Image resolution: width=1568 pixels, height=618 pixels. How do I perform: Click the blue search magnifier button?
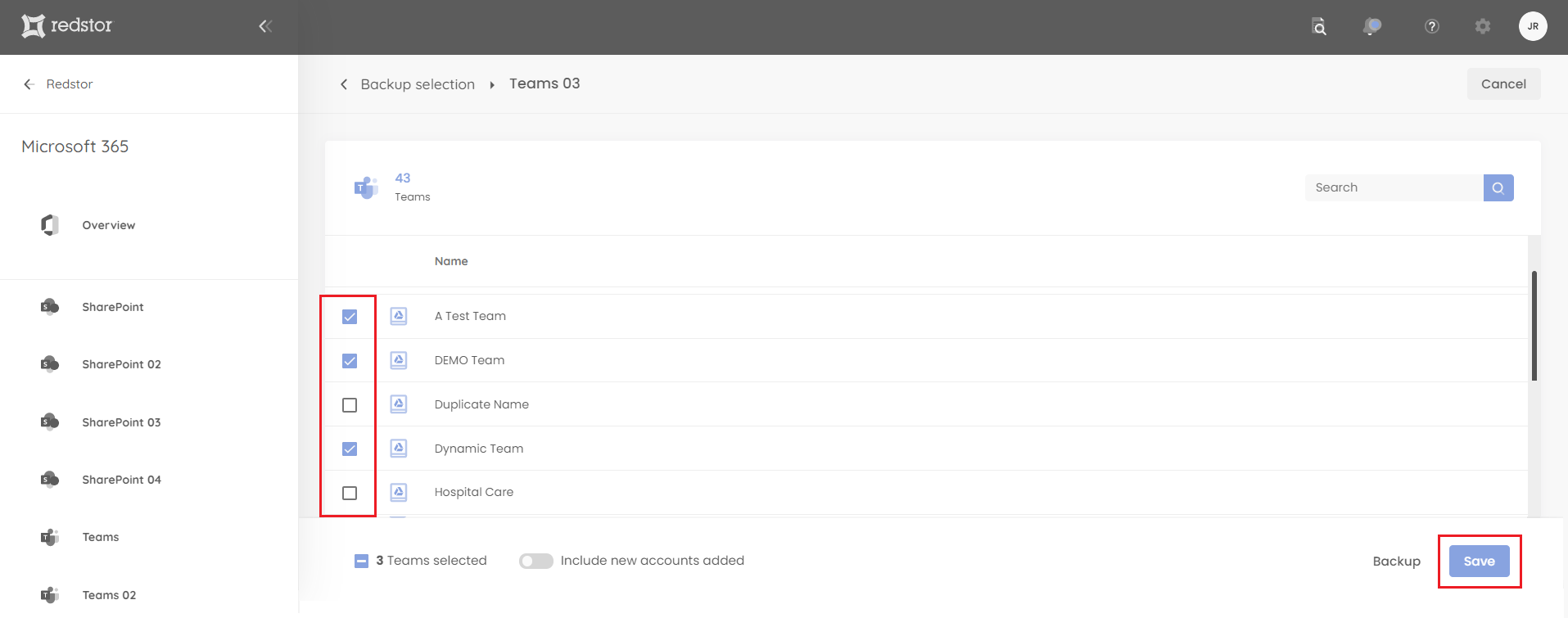1498,187
